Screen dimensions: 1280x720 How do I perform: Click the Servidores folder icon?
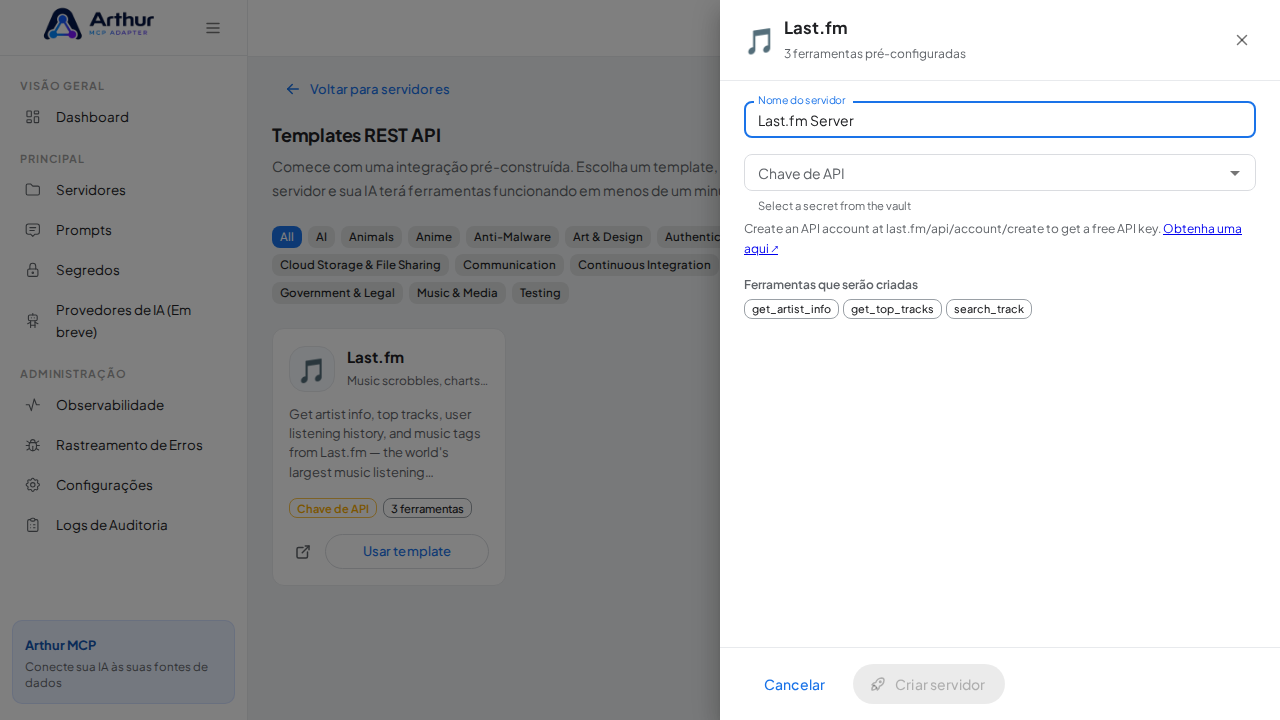[x=33, y=190]
